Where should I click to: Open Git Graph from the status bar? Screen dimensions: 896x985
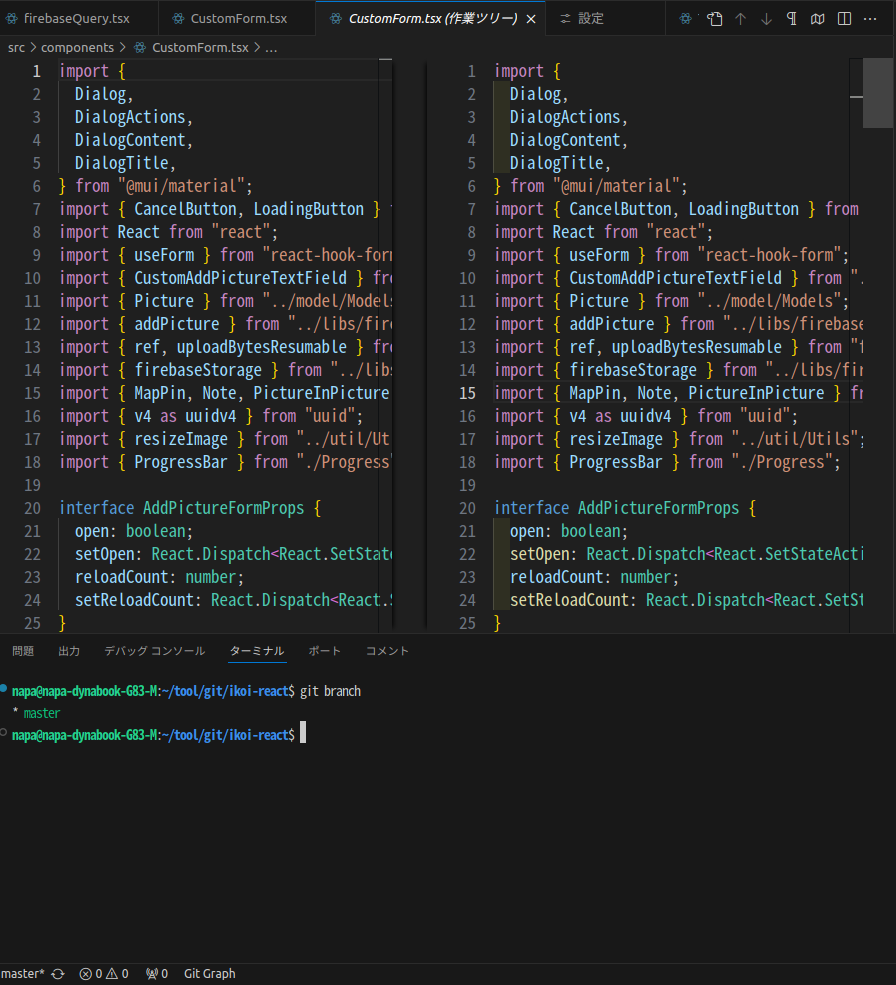coord(209,974)
